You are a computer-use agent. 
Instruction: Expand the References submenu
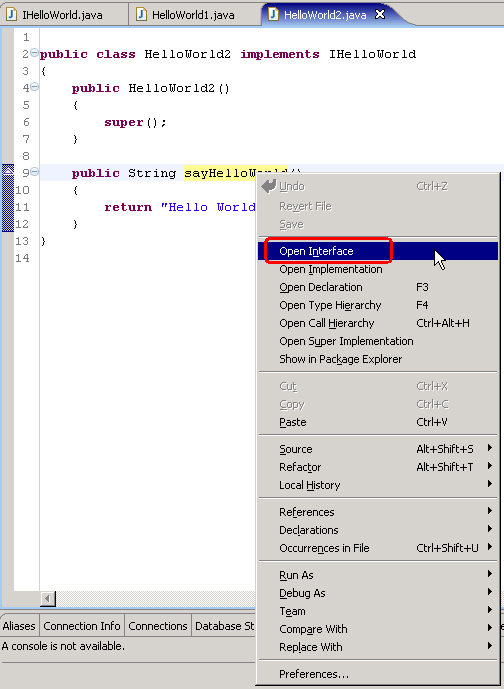(x=378, y=512)
